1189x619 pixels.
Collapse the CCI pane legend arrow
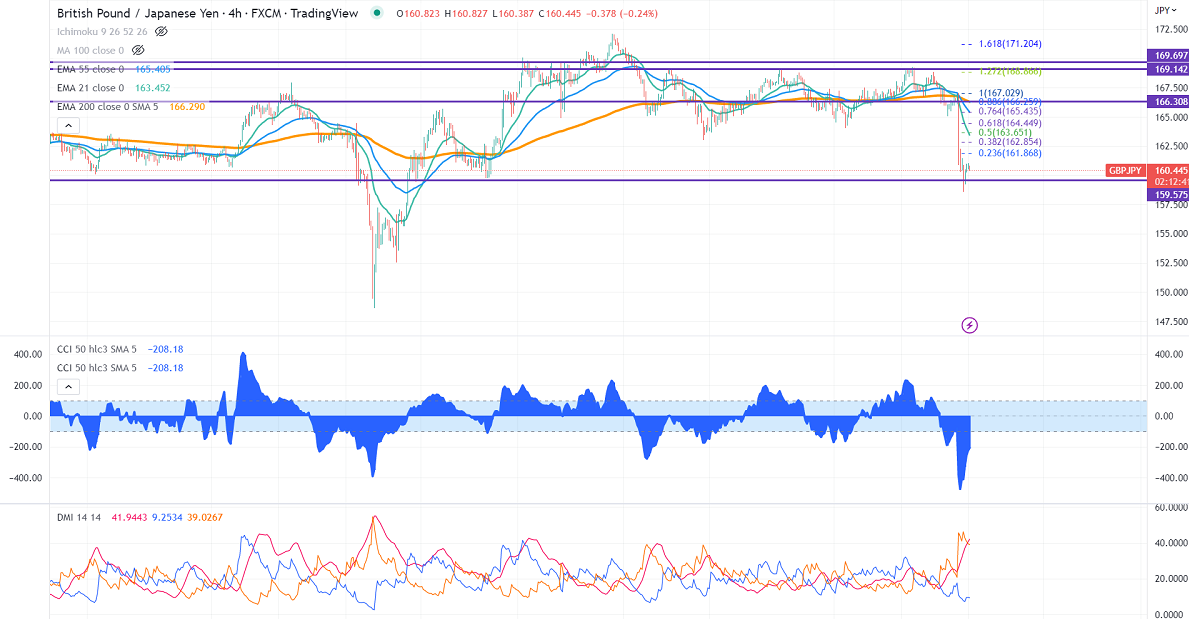pyautogui.click(x=68, y=387)
